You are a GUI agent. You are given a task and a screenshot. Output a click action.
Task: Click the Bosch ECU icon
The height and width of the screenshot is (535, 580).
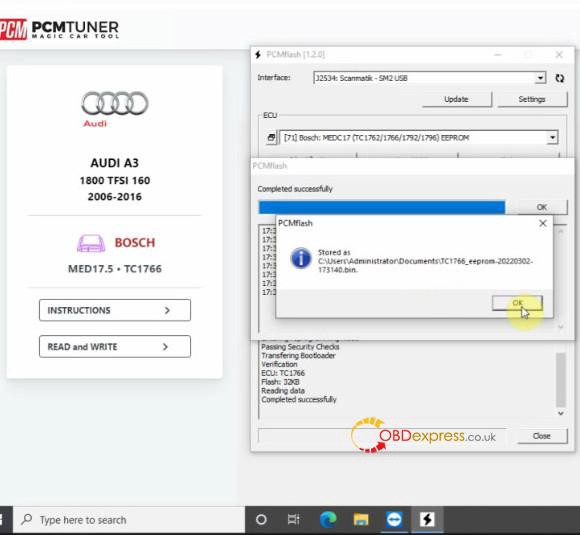(x=91, y=243)
